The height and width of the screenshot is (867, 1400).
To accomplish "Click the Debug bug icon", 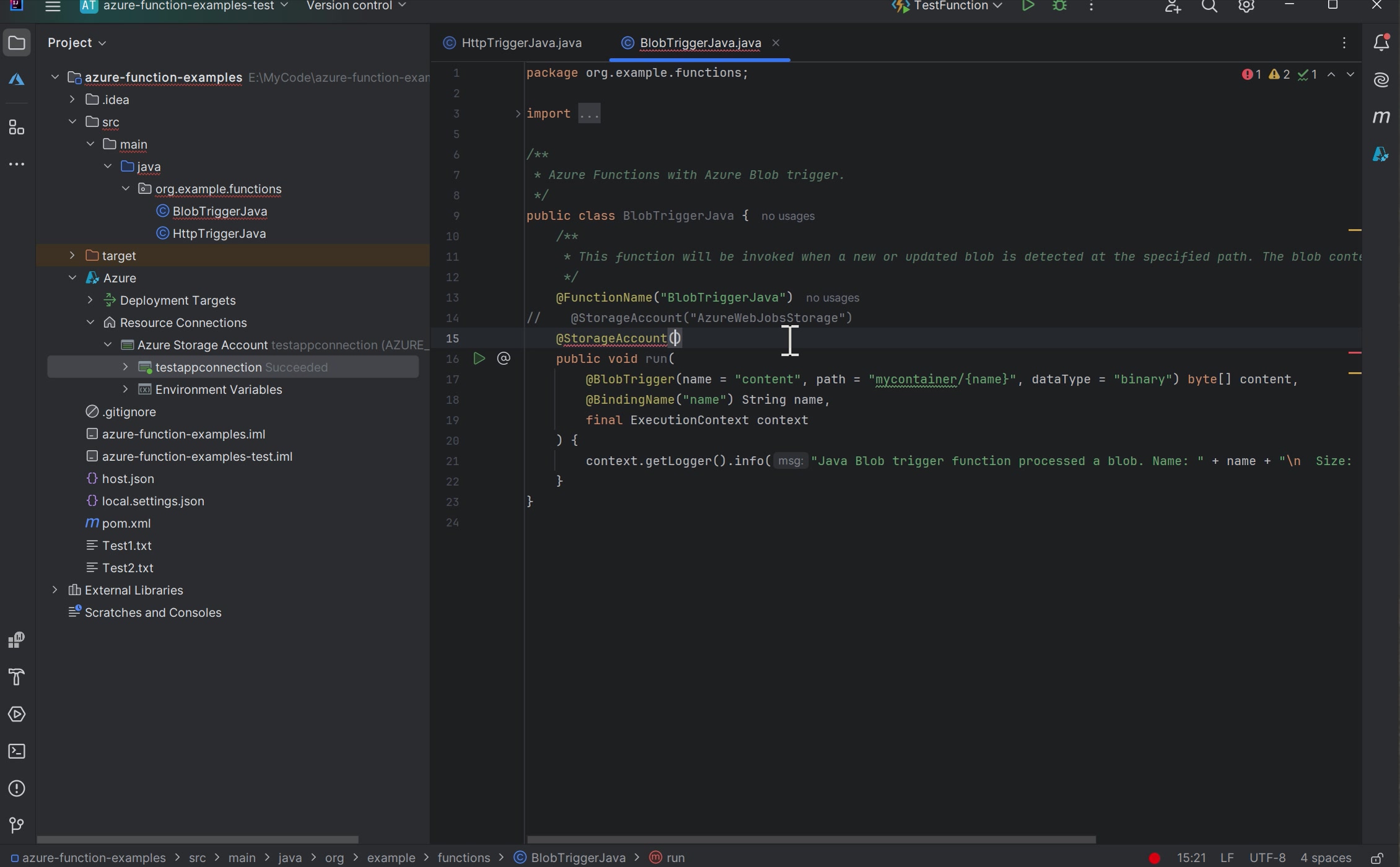I will [x=1059, y=6].
